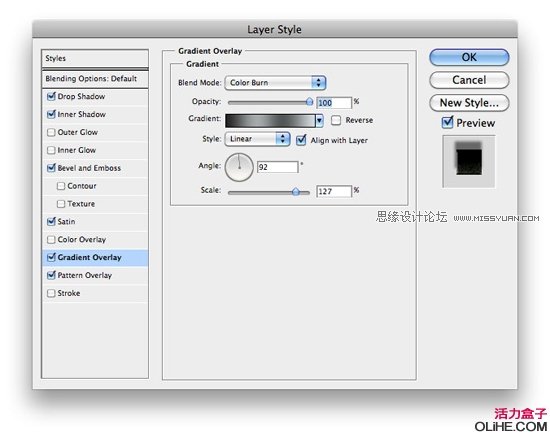
Task: Uncheck Bevel and Emboss checkbox
Action: [51, 168]
